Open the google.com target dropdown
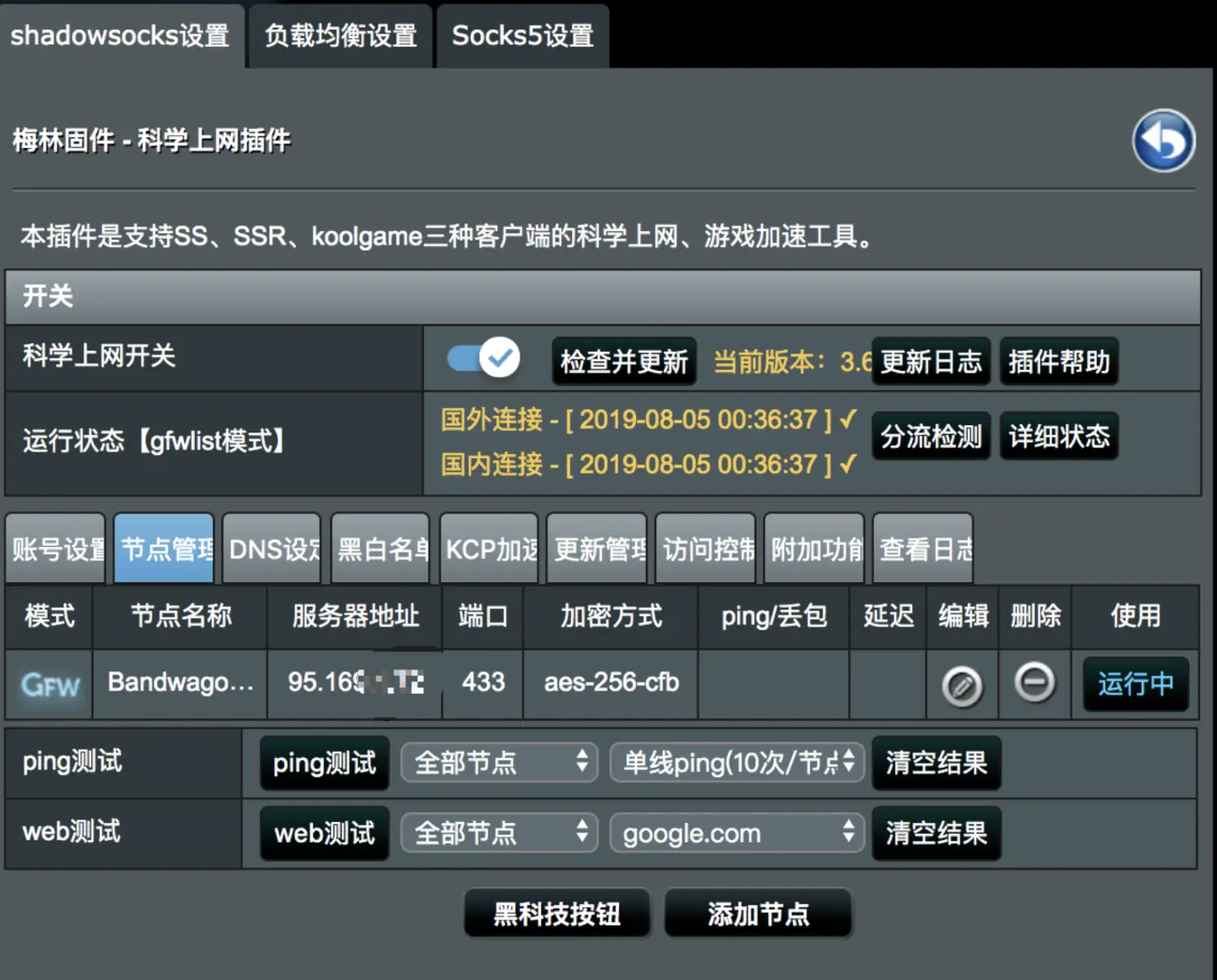 [x=738, y=833]
